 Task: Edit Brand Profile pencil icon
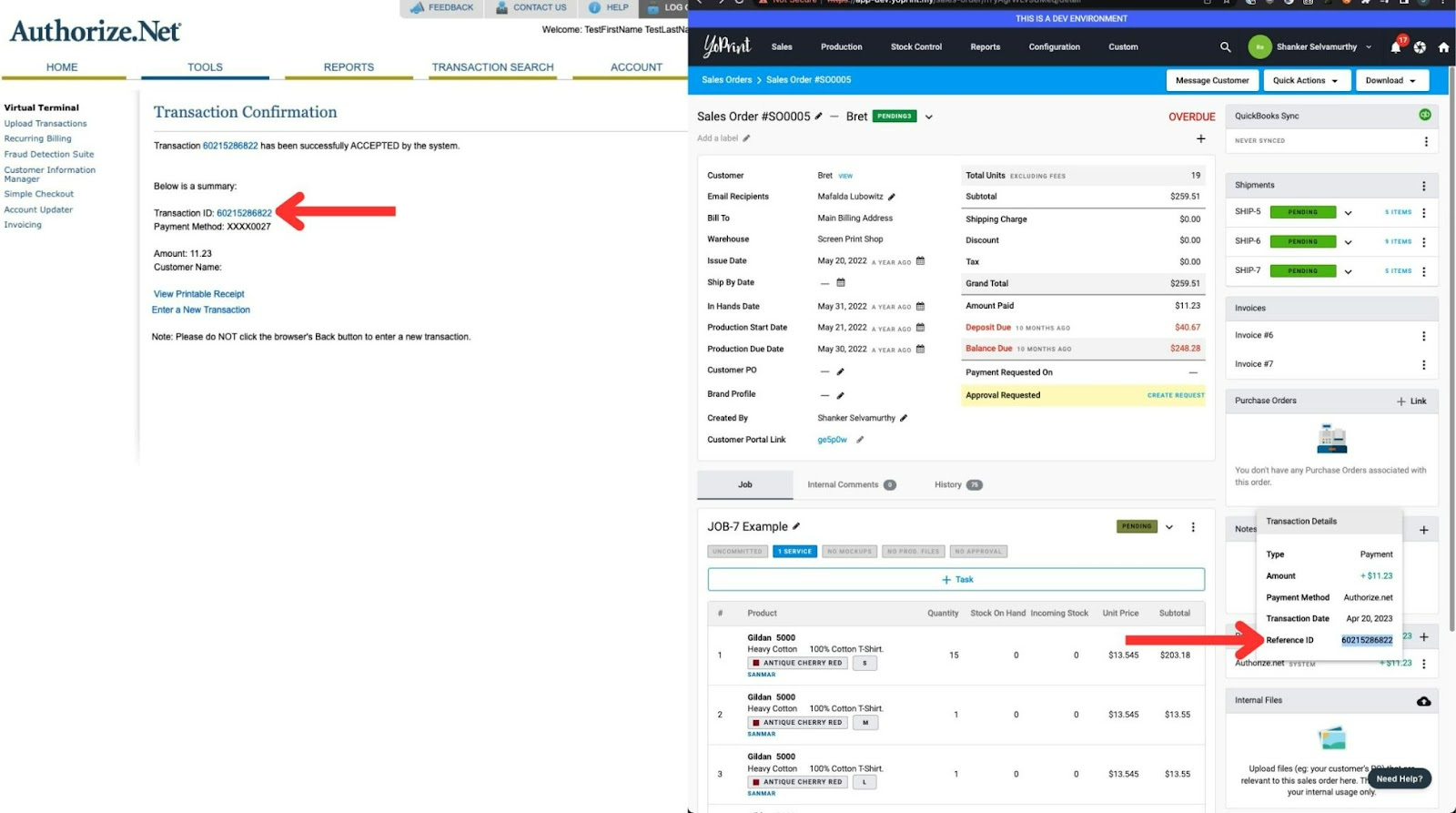(x=840, y=395)
